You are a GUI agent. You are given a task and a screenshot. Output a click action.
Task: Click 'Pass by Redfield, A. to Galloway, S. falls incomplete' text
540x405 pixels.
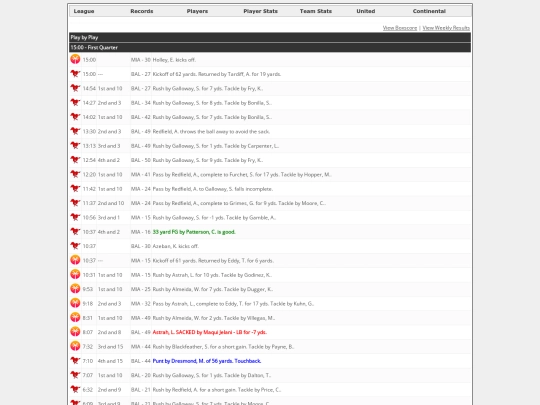point(213,189)
